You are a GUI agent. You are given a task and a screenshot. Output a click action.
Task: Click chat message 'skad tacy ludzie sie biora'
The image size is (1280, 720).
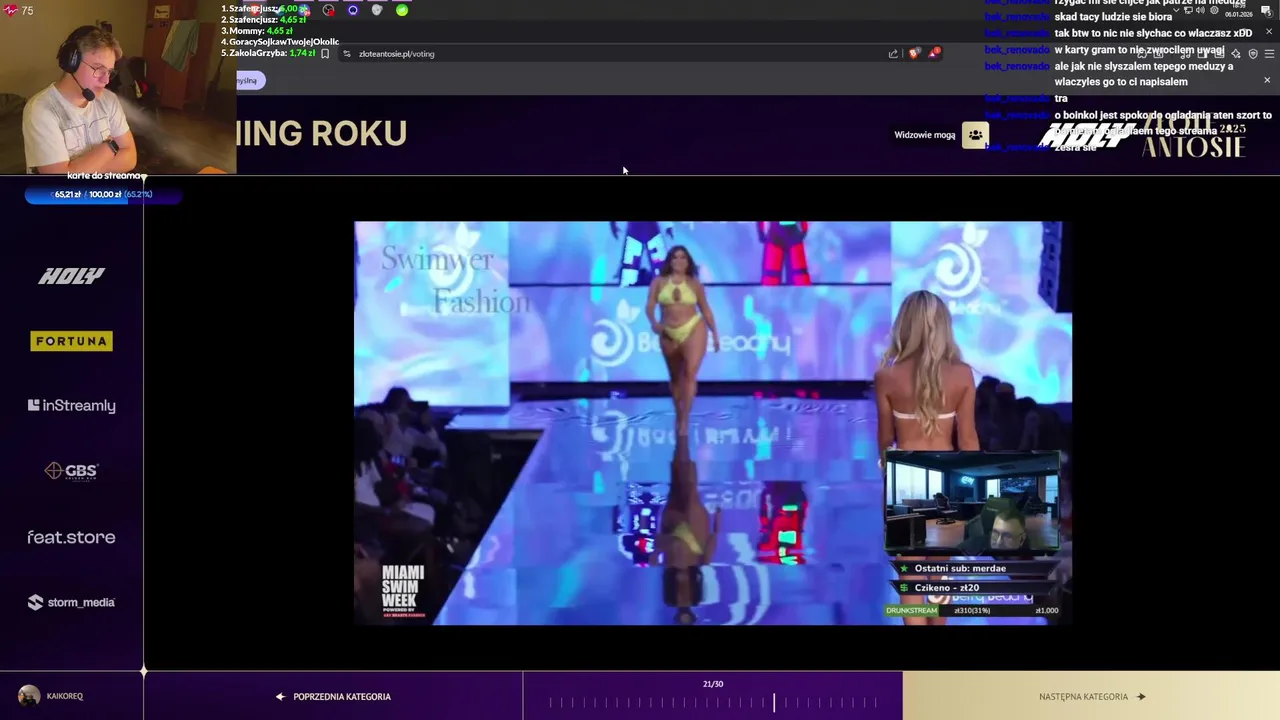point(1113,17)
